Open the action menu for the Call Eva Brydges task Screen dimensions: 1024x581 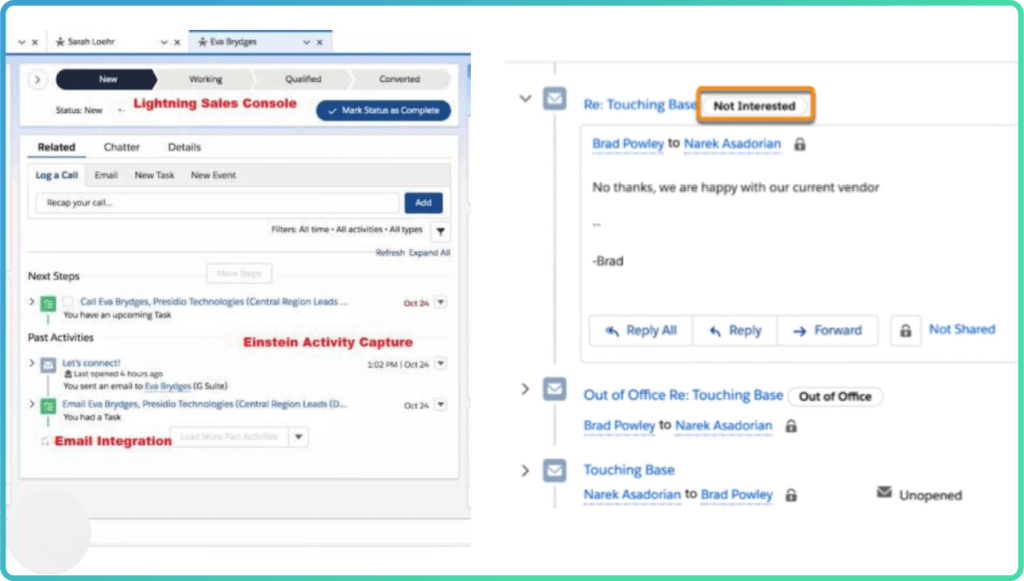point(441,302)
